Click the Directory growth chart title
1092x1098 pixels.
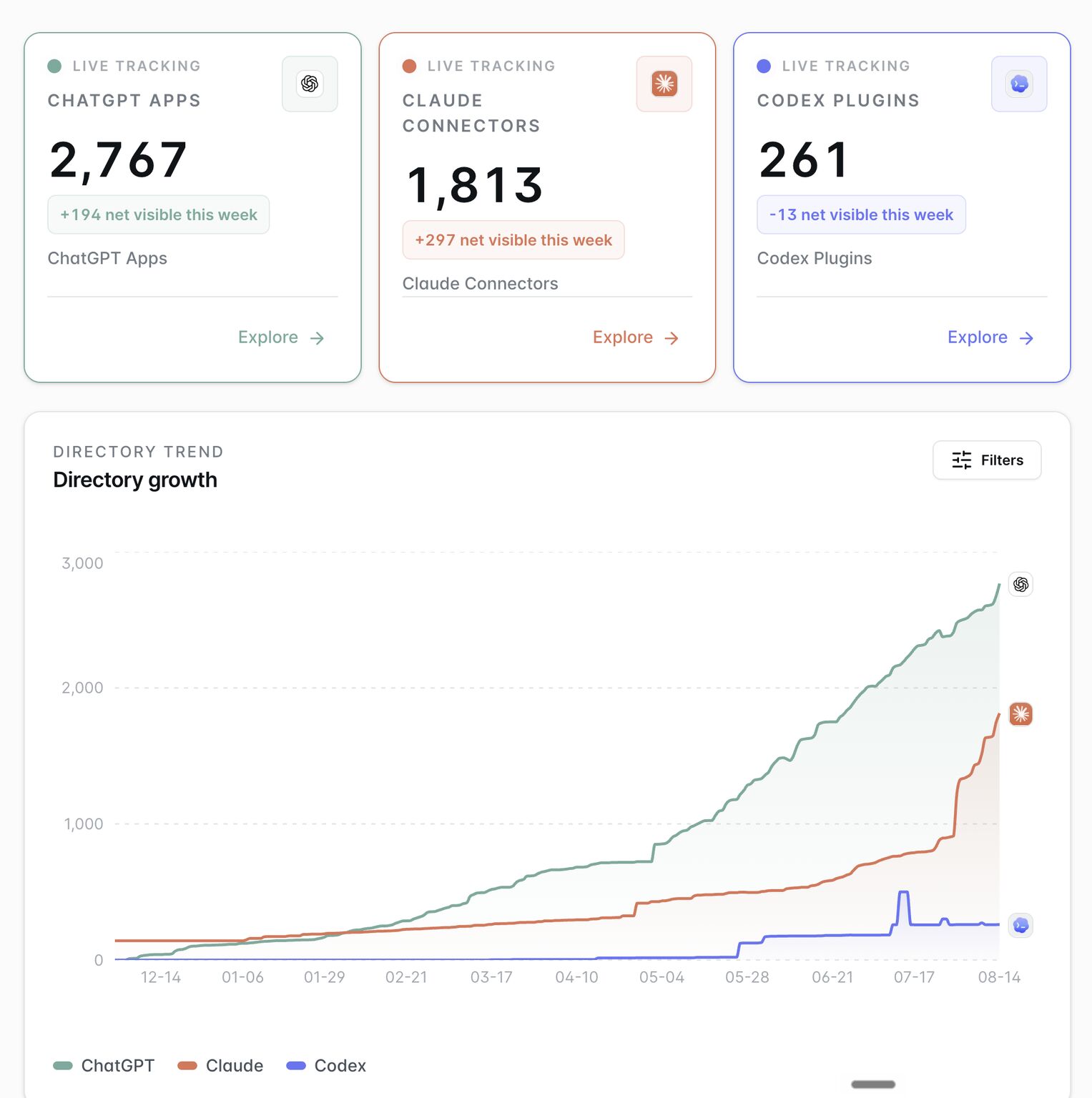click(x=135, y=480)
